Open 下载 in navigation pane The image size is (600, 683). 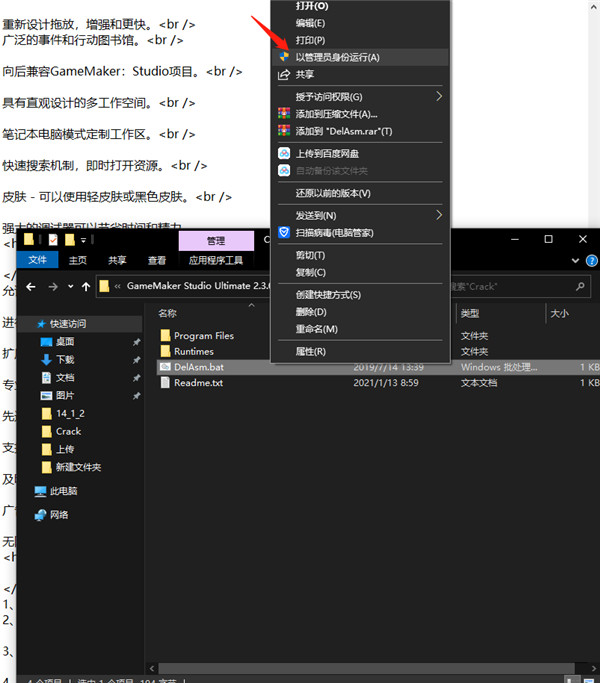pos(65,359)
